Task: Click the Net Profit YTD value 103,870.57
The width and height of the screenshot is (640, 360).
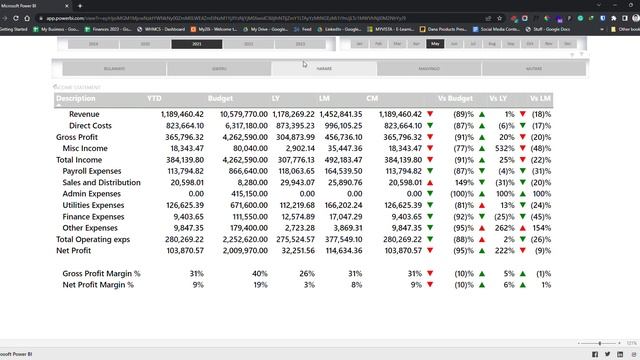Action: pos(185,251)
